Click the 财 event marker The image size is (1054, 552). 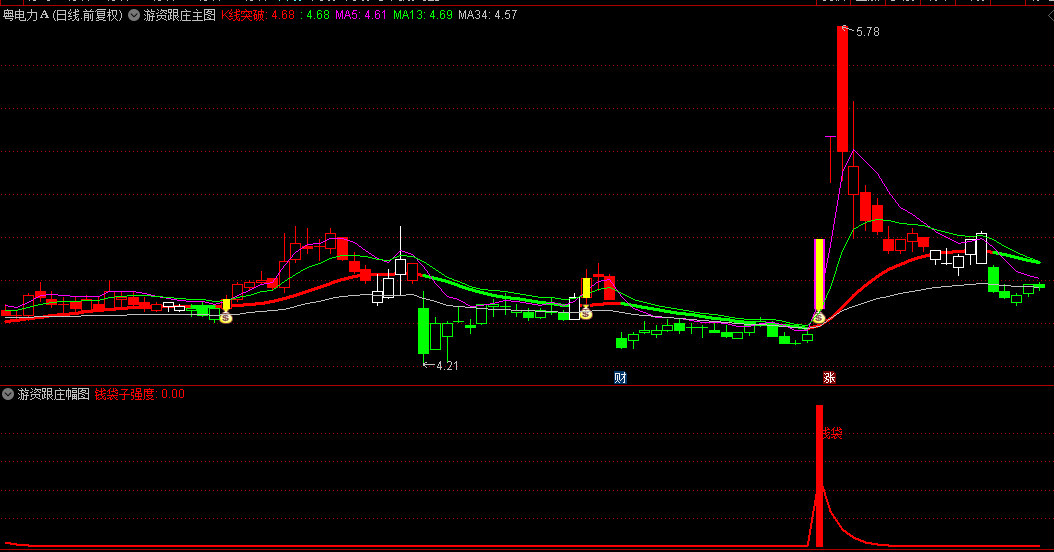pos(620,378)
